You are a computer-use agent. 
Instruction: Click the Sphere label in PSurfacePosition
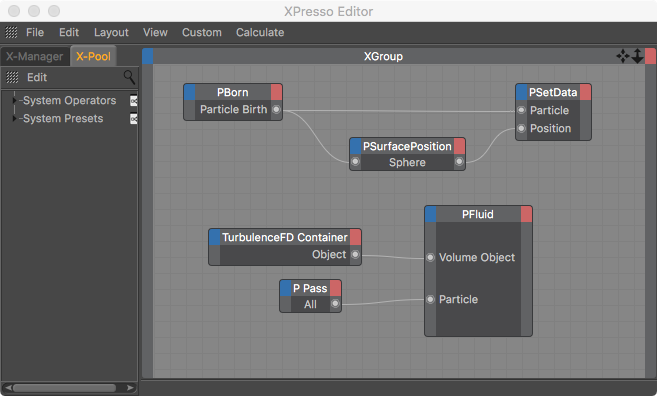pyautogui.click(x=407, y=162)
